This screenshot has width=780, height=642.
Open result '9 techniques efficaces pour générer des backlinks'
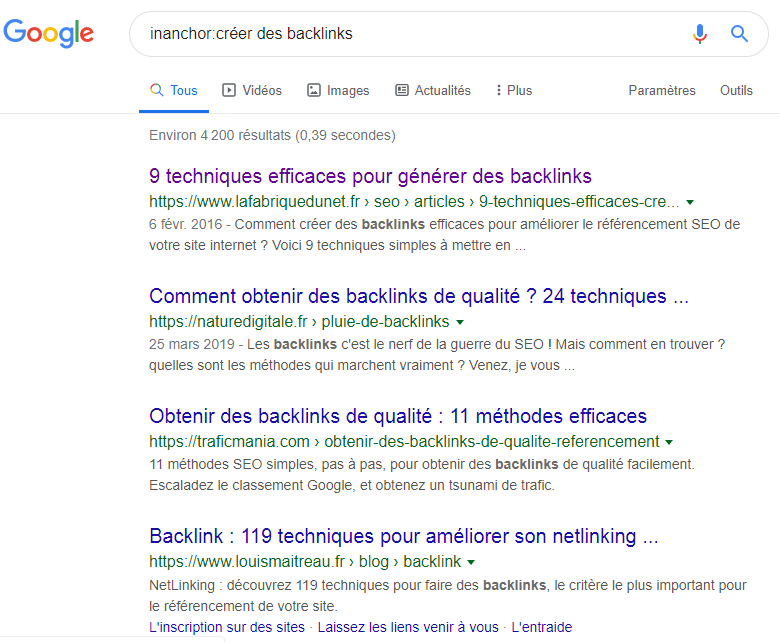pyautogui.click(x=370, y=176)
